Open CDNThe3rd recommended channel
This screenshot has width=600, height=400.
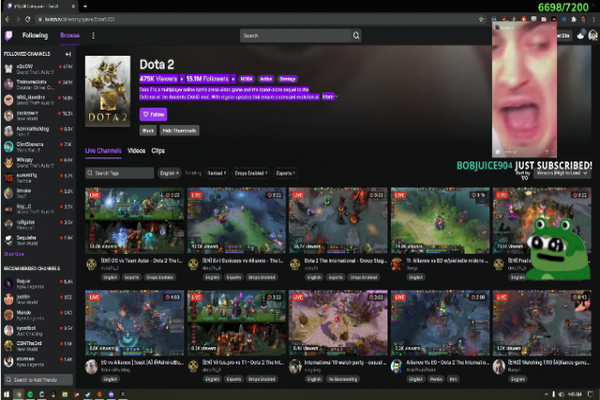[x=38, y=346]
